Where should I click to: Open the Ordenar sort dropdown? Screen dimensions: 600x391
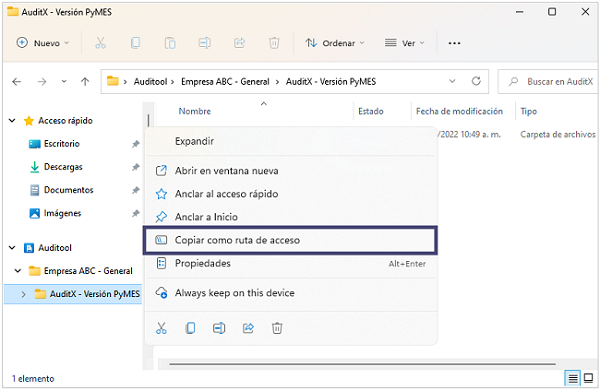tap(334, 43)
